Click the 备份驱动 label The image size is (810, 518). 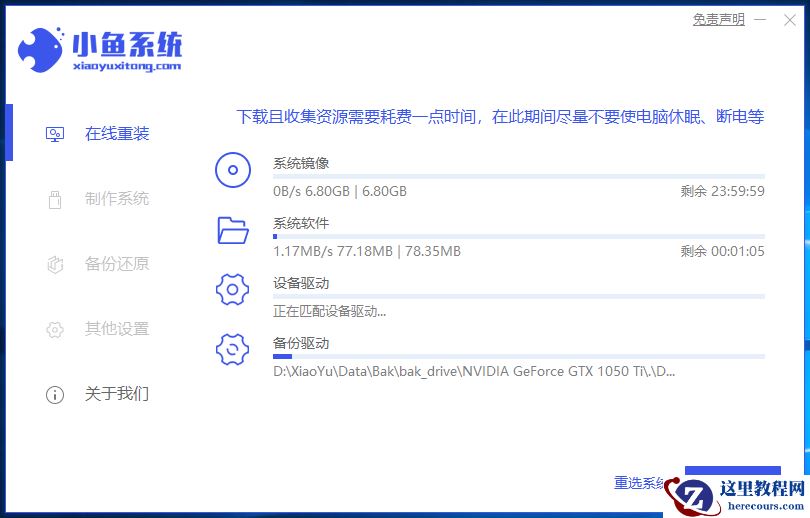click(x=301, y=343)
